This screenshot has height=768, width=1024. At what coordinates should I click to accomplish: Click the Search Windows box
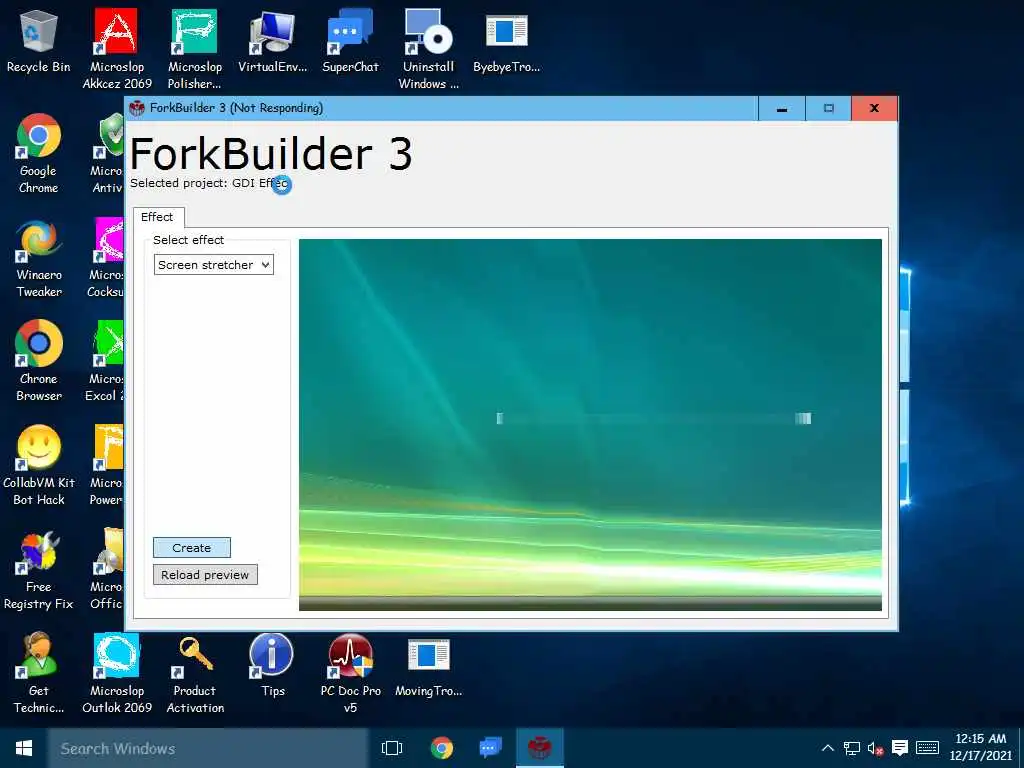tap(208, 748)
